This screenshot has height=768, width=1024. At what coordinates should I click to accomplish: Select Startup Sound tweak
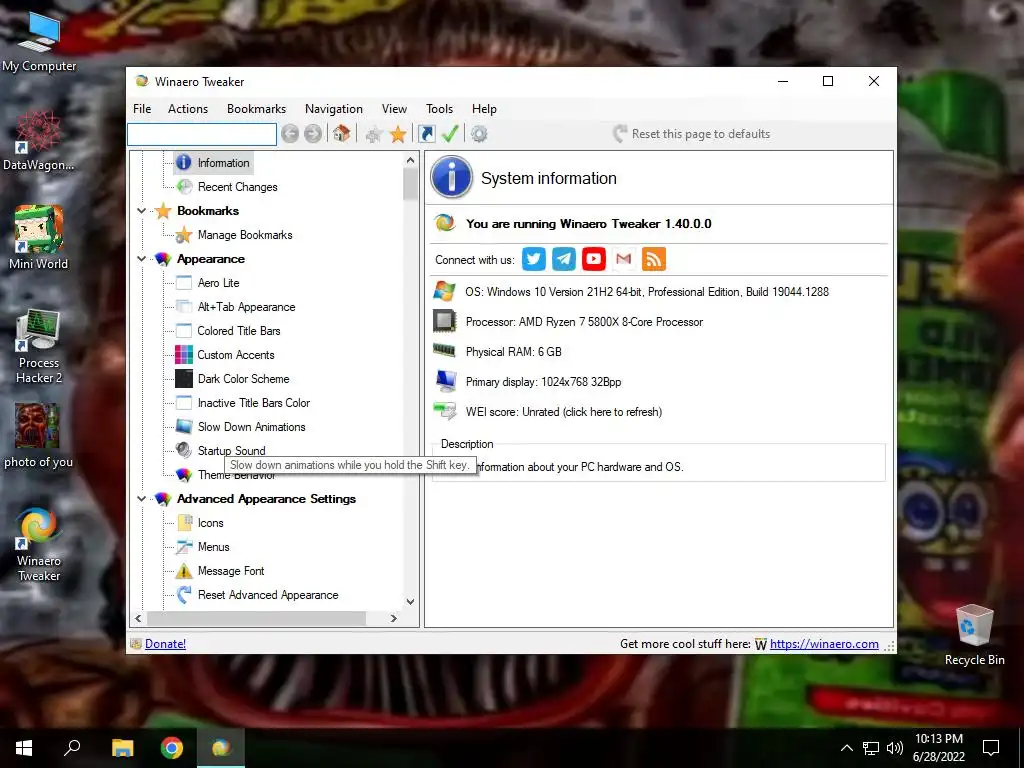[x=231, y=451]
